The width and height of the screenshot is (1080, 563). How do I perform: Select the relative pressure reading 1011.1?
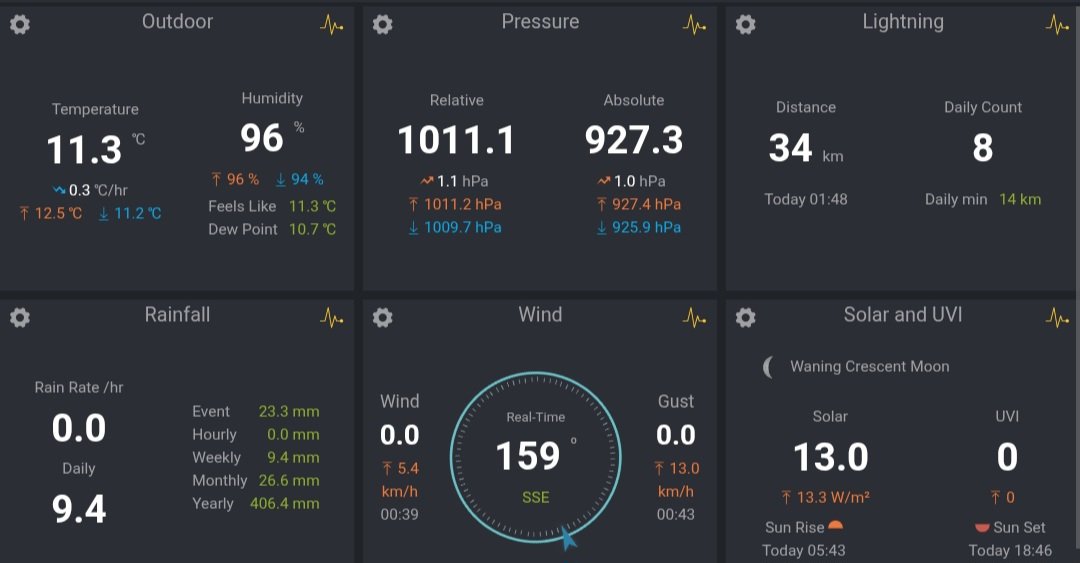456,140
